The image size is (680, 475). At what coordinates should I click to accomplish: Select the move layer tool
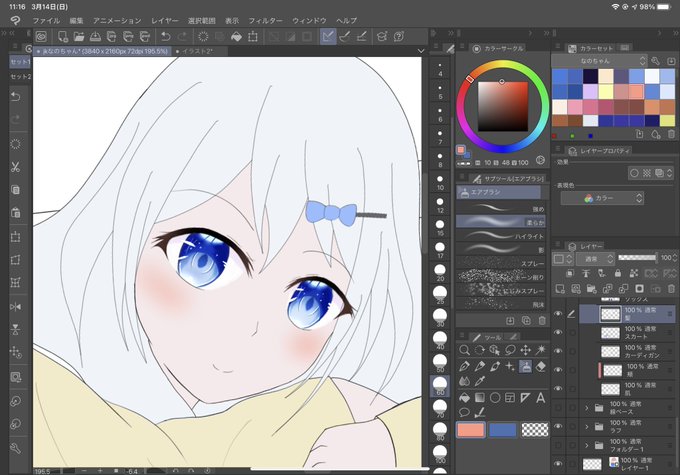click(x=526, y=350)
